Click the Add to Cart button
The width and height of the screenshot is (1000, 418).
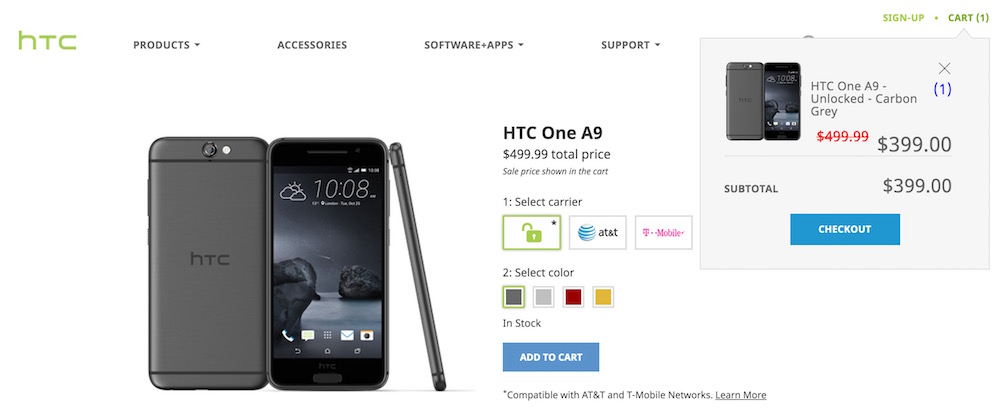pos(550,357)
